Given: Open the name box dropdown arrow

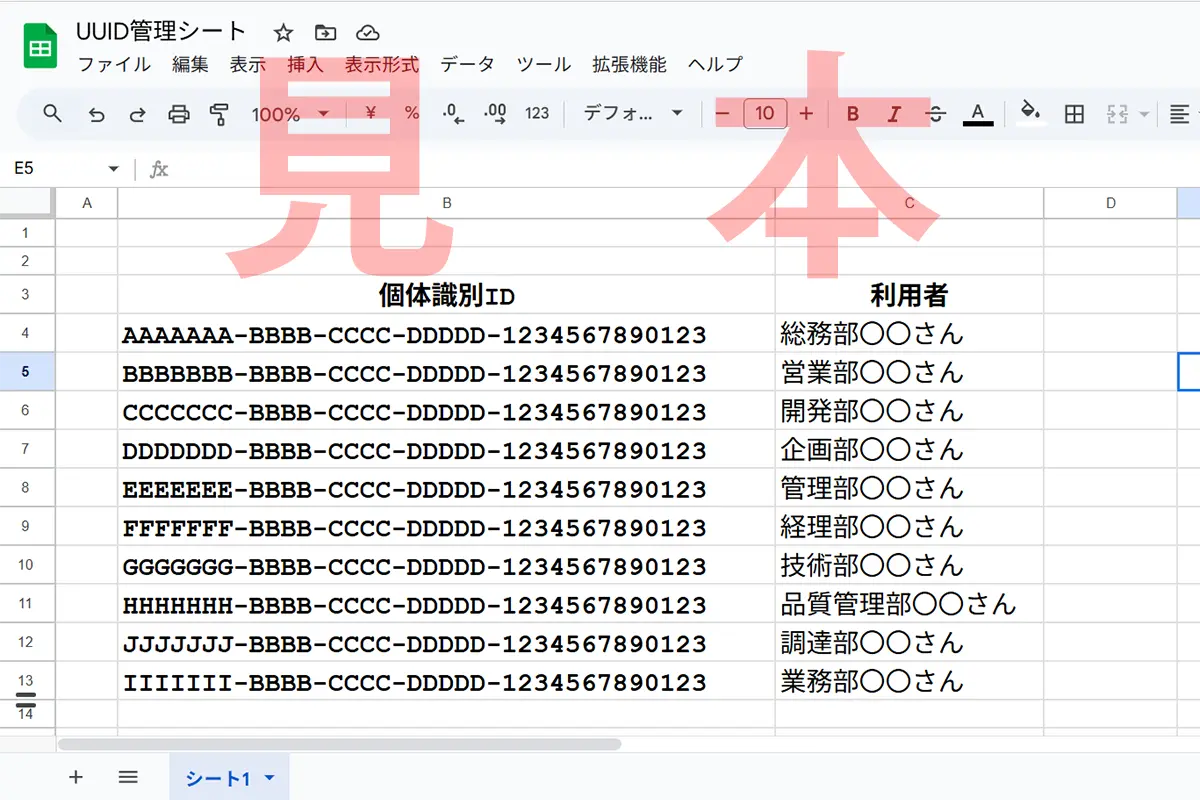Looking at the screenshot, I should click(113, 169).
